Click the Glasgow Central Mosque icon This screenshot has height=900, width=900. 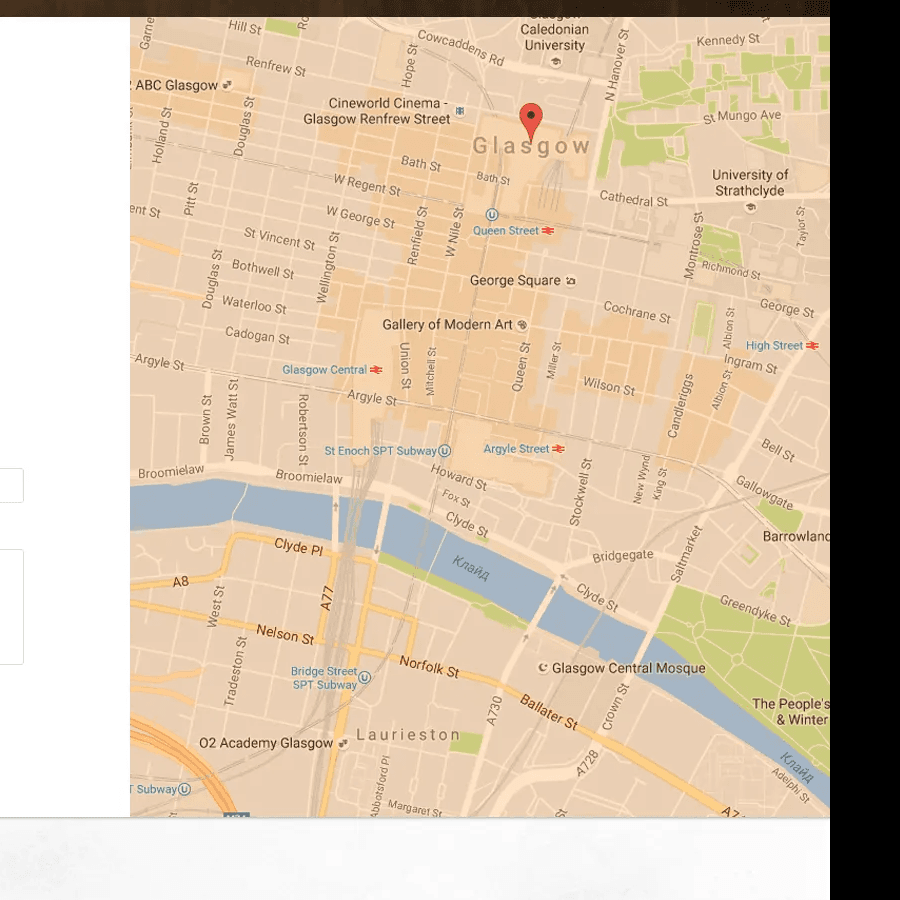[541, 666]
